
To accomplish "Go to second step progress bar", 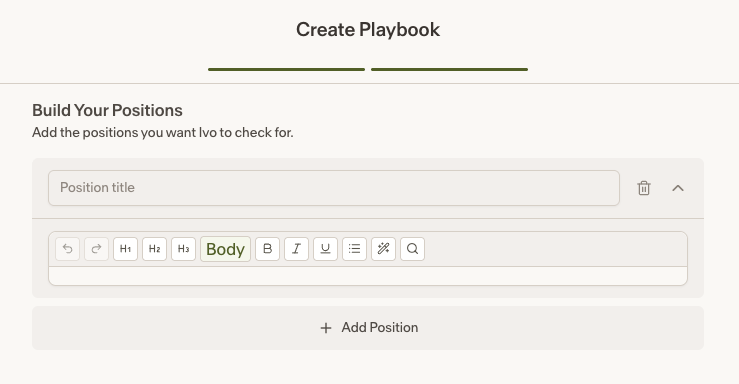I will [449, 69].
